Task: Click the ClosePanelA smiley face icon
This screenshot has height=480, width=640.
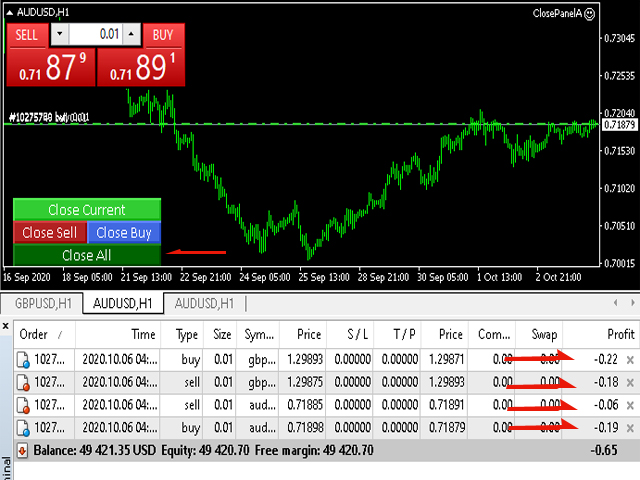Action: point(589,14)
